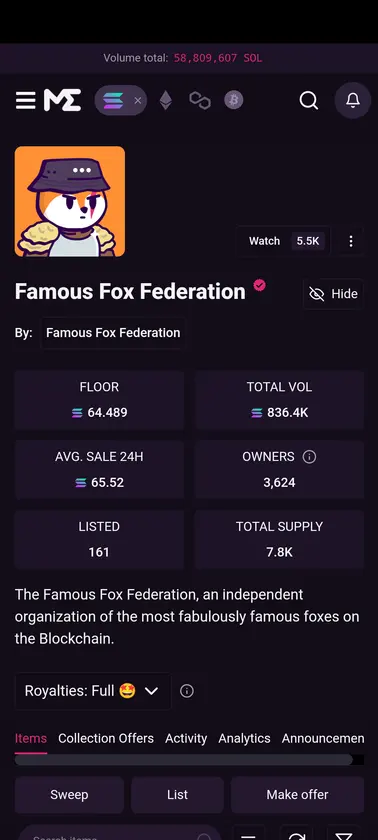
Task: Tap the Magic Eden ME logo
Action: pos(62,100)
